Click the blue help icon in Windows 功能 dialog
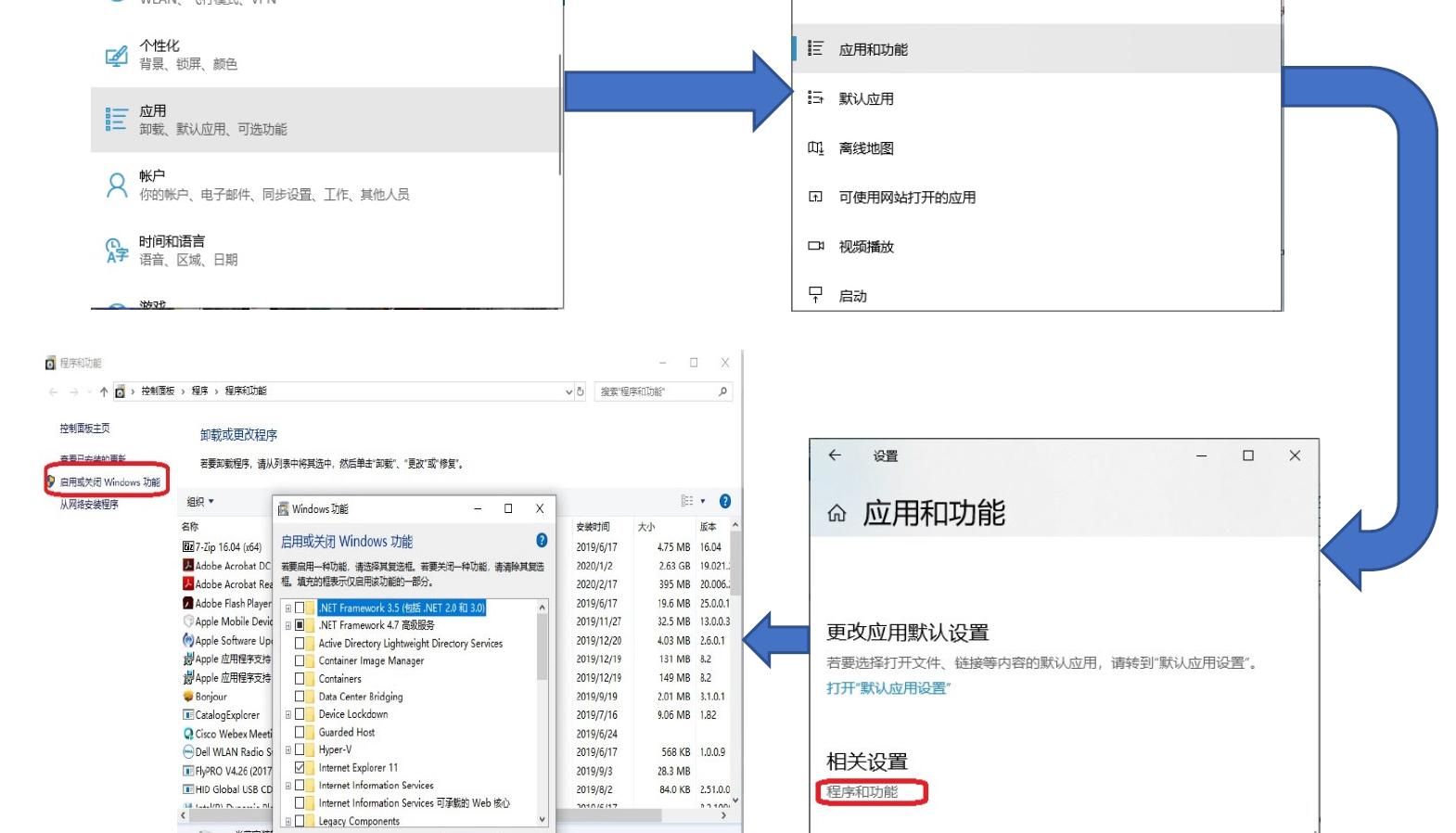1456x833 pixels. 542,541
